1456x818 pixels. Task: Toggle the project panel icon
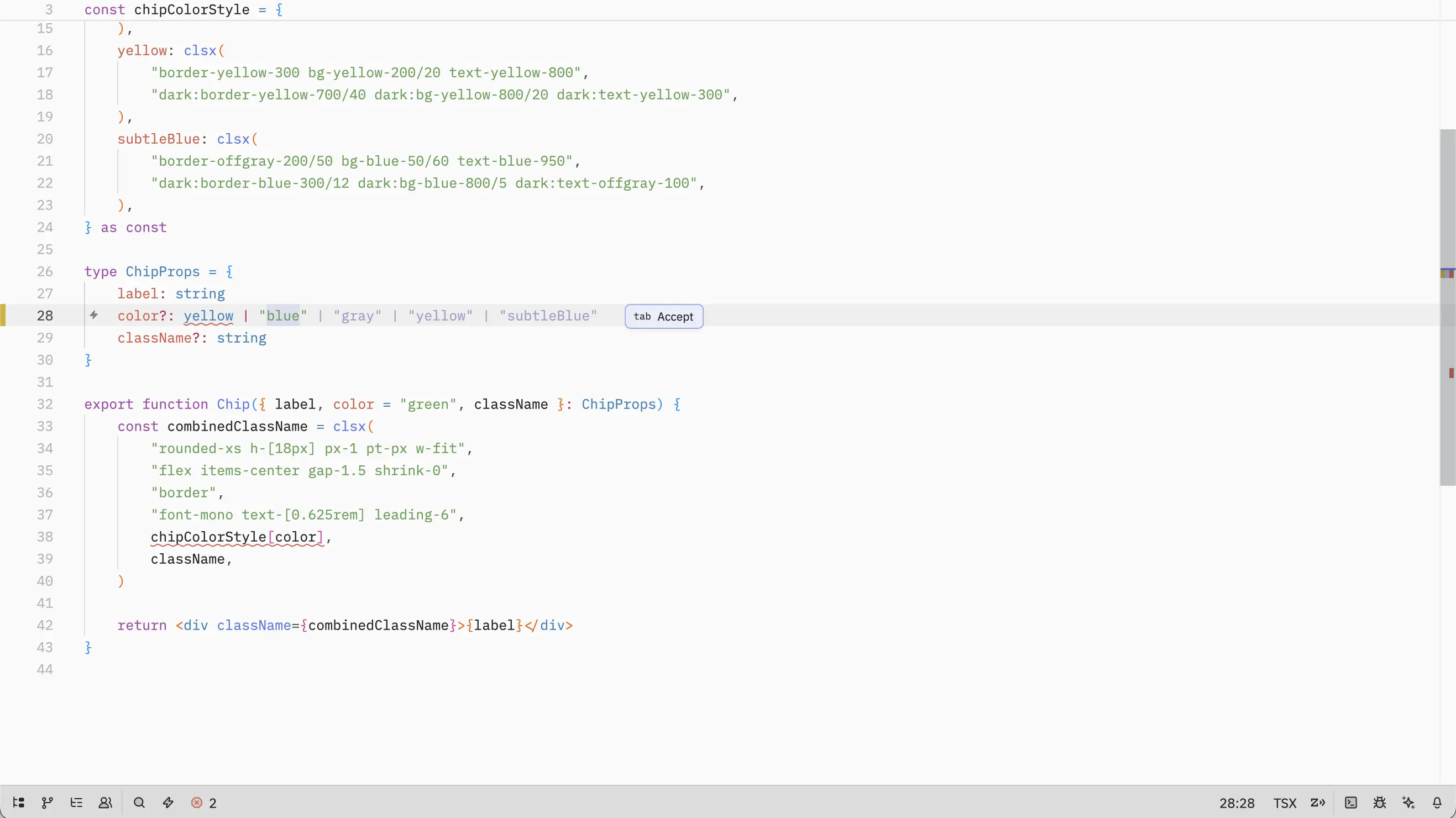pos(19,803)
